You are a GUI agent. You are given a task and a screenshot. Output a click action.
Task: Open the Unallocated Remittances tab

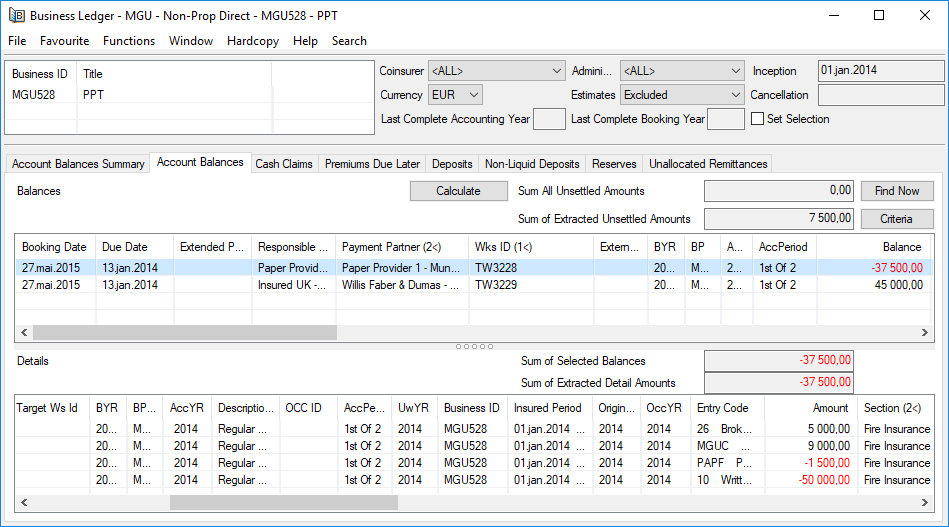tap(708, 164)
